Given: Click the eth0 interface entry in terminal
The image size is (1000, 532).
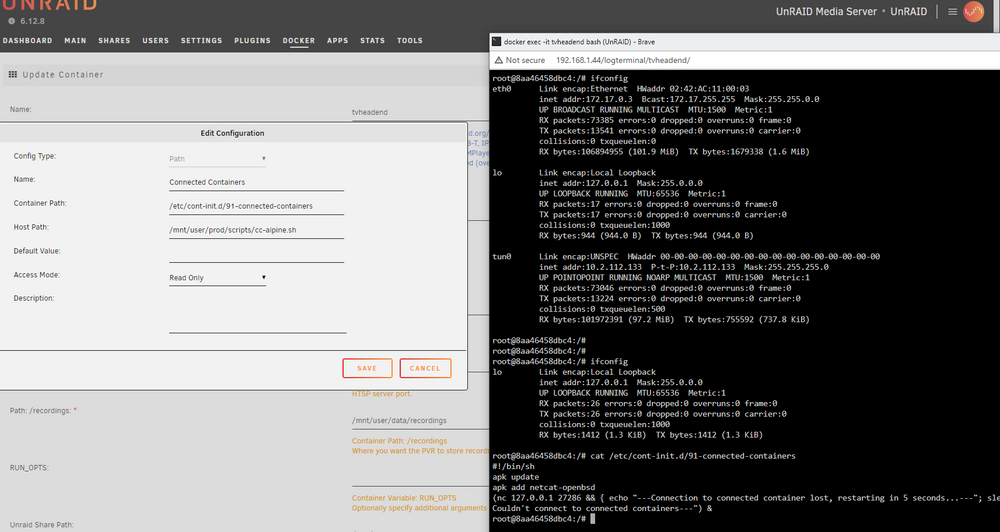Looking at the screenshot, I should (x=502, y=89).
